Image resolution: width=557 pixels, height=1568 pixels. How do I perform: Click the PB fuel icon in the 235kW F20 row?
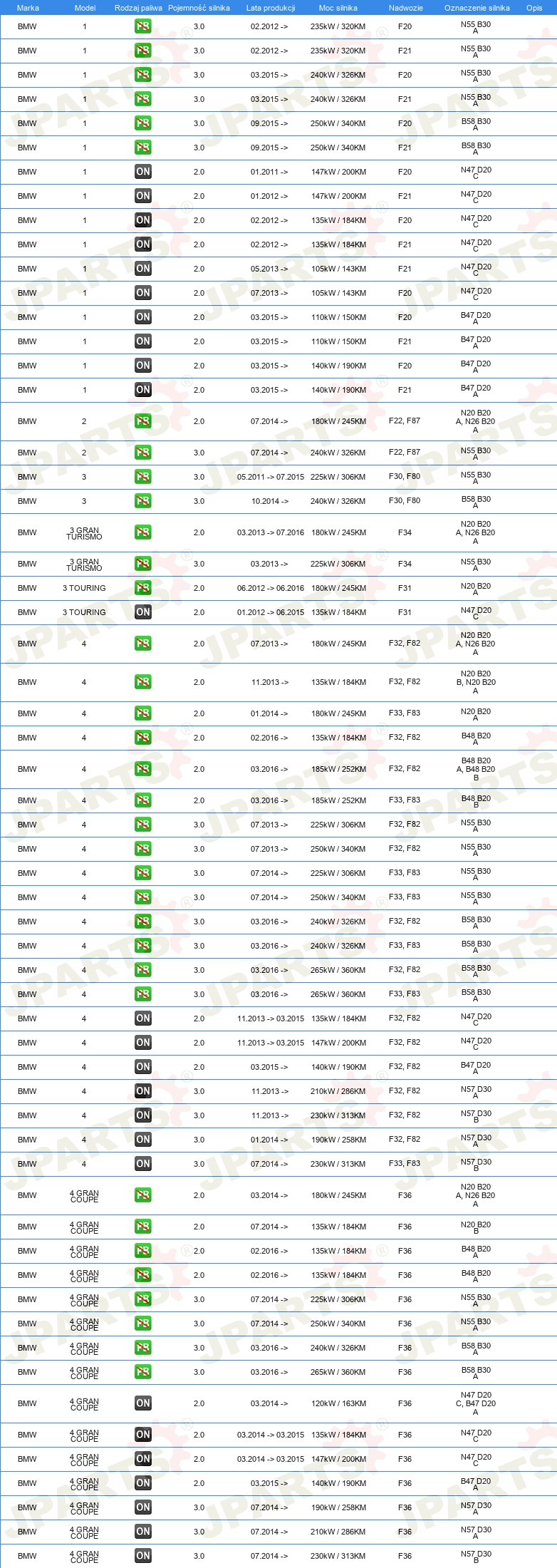coord(143,26)
